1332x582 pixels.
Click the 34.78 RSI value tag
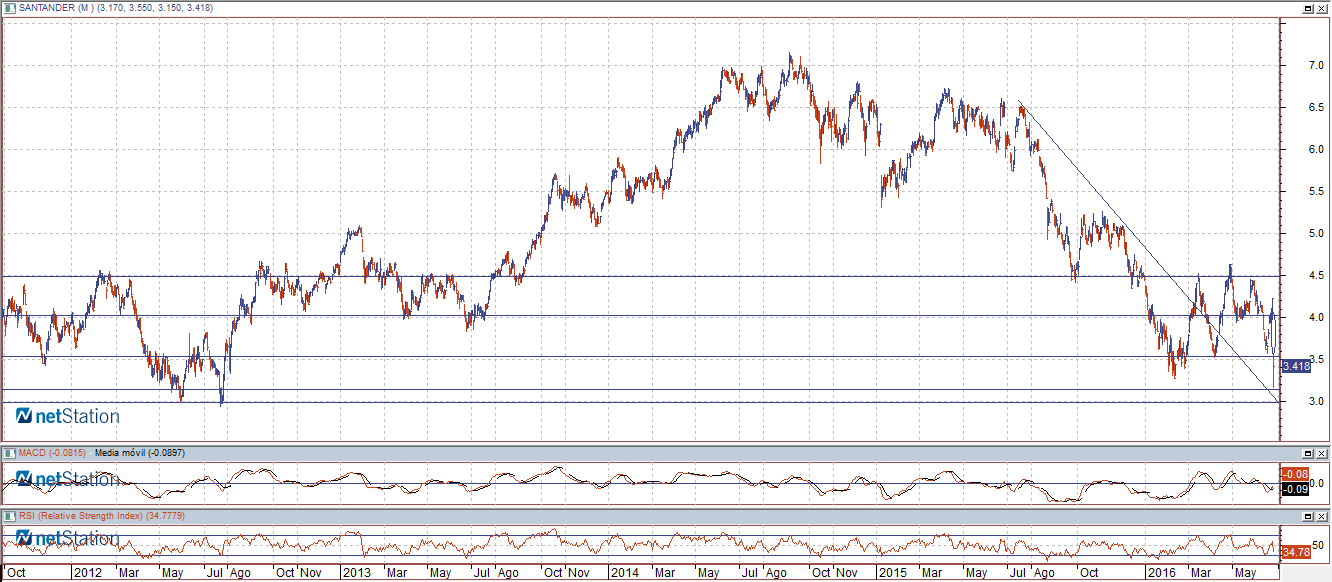coord(1296,552)
